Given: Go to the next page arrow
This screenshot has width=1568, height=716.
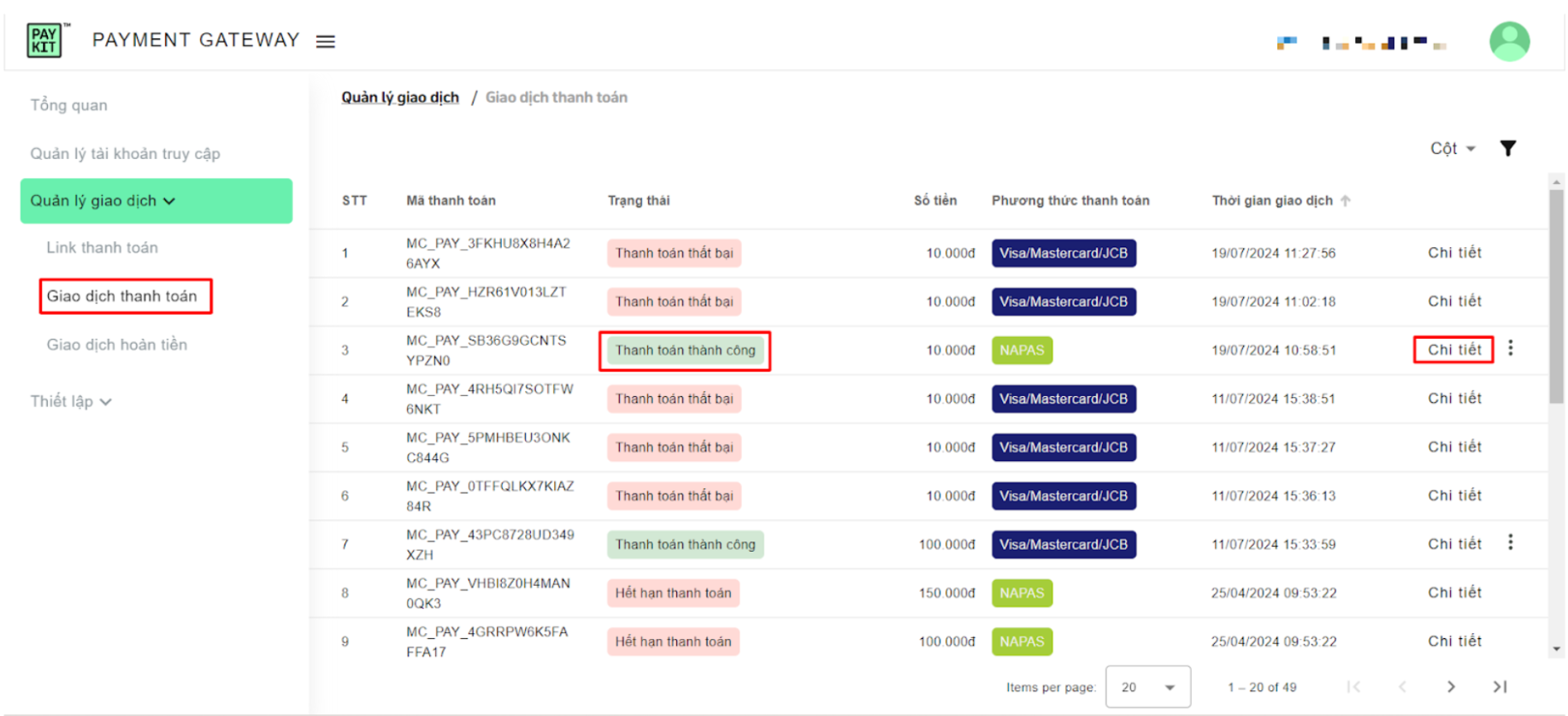Looking at the screenshot, I should click(1451, 687).
